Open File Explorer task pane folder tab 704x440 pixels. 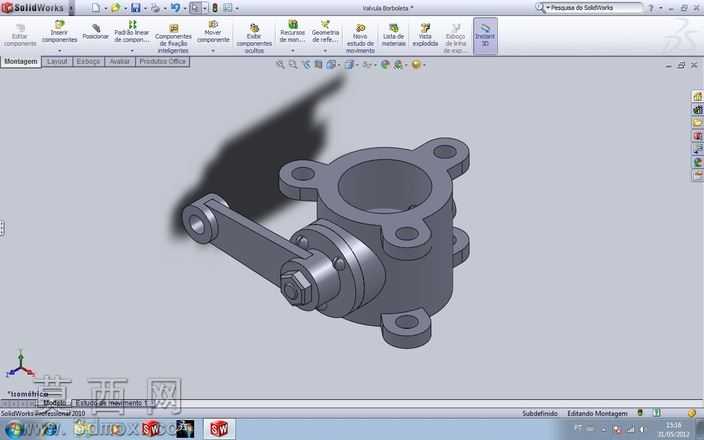pyautogui.click(x=697, y=123)
